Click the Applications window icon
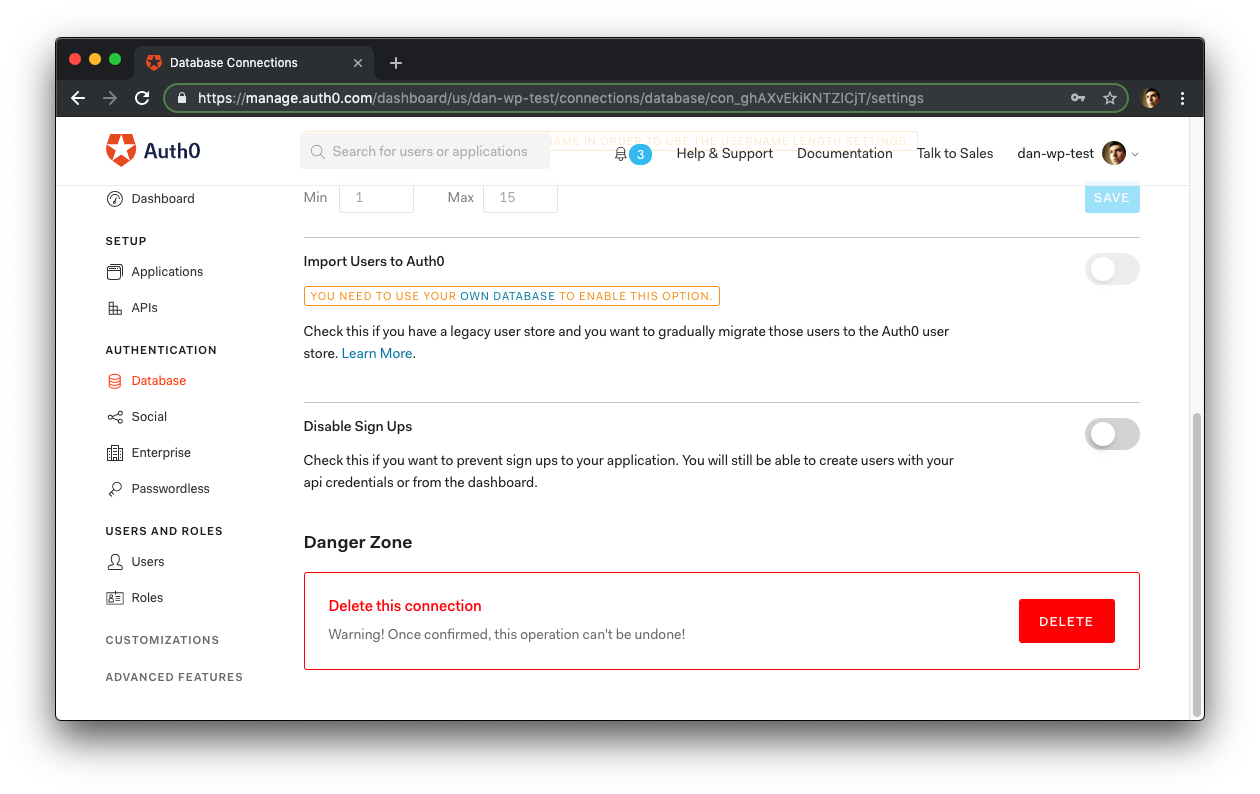 click(114, 272)
